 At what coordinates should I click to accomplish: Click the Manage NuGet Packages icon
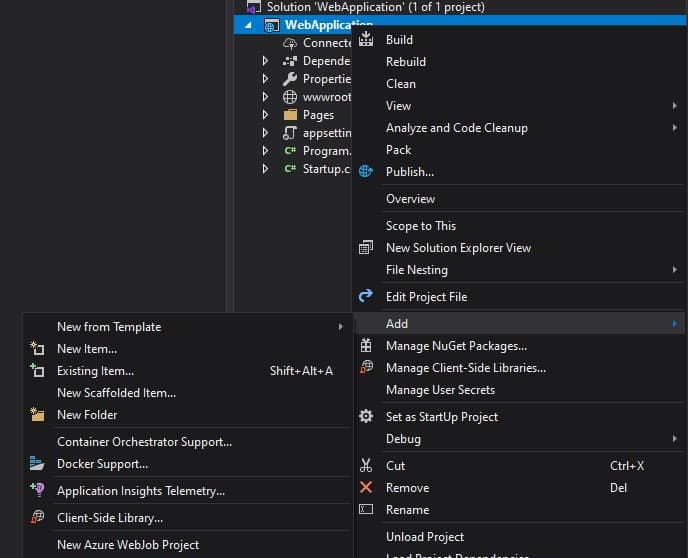[x=366, y=346]
